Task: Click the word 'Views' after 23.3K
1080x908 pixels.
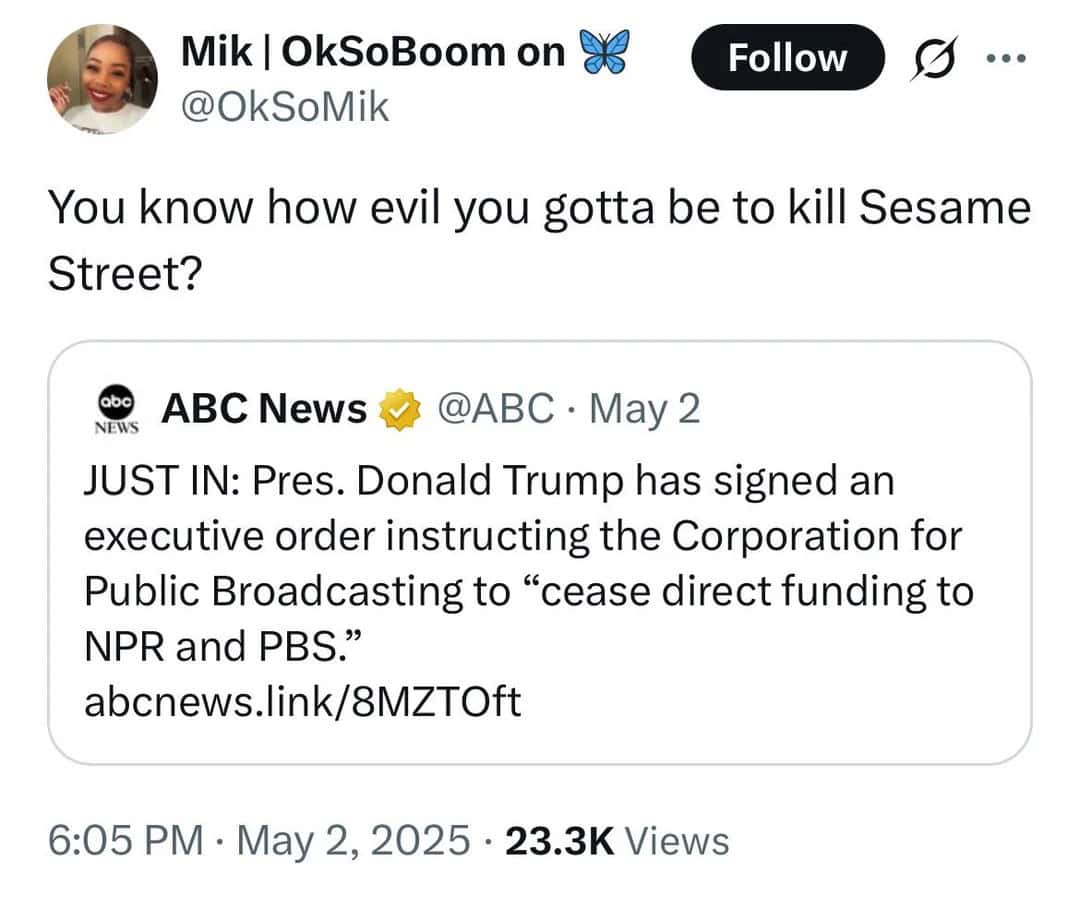Action: coord(676,841)
